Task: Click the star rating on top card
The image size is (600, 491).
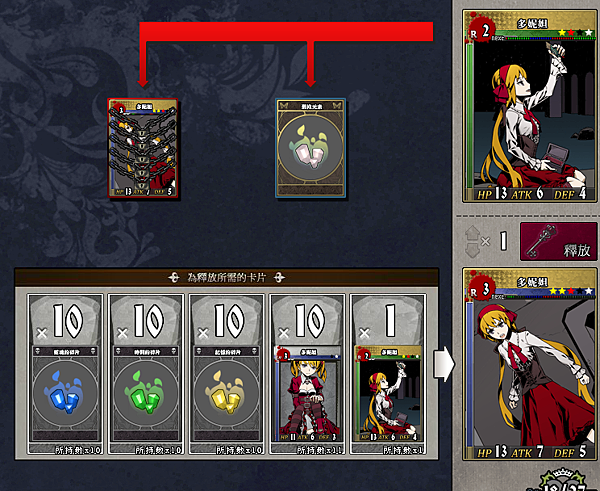Action: [x=575, y=33]
